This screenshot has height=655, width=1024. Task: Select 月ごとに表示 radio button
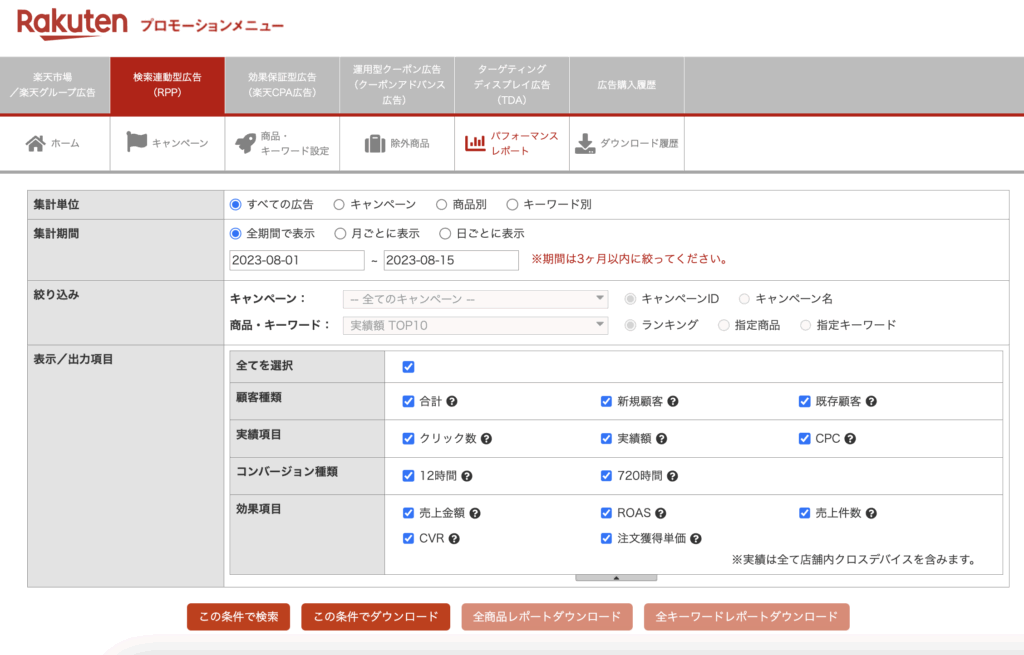(x=340, y=234)
